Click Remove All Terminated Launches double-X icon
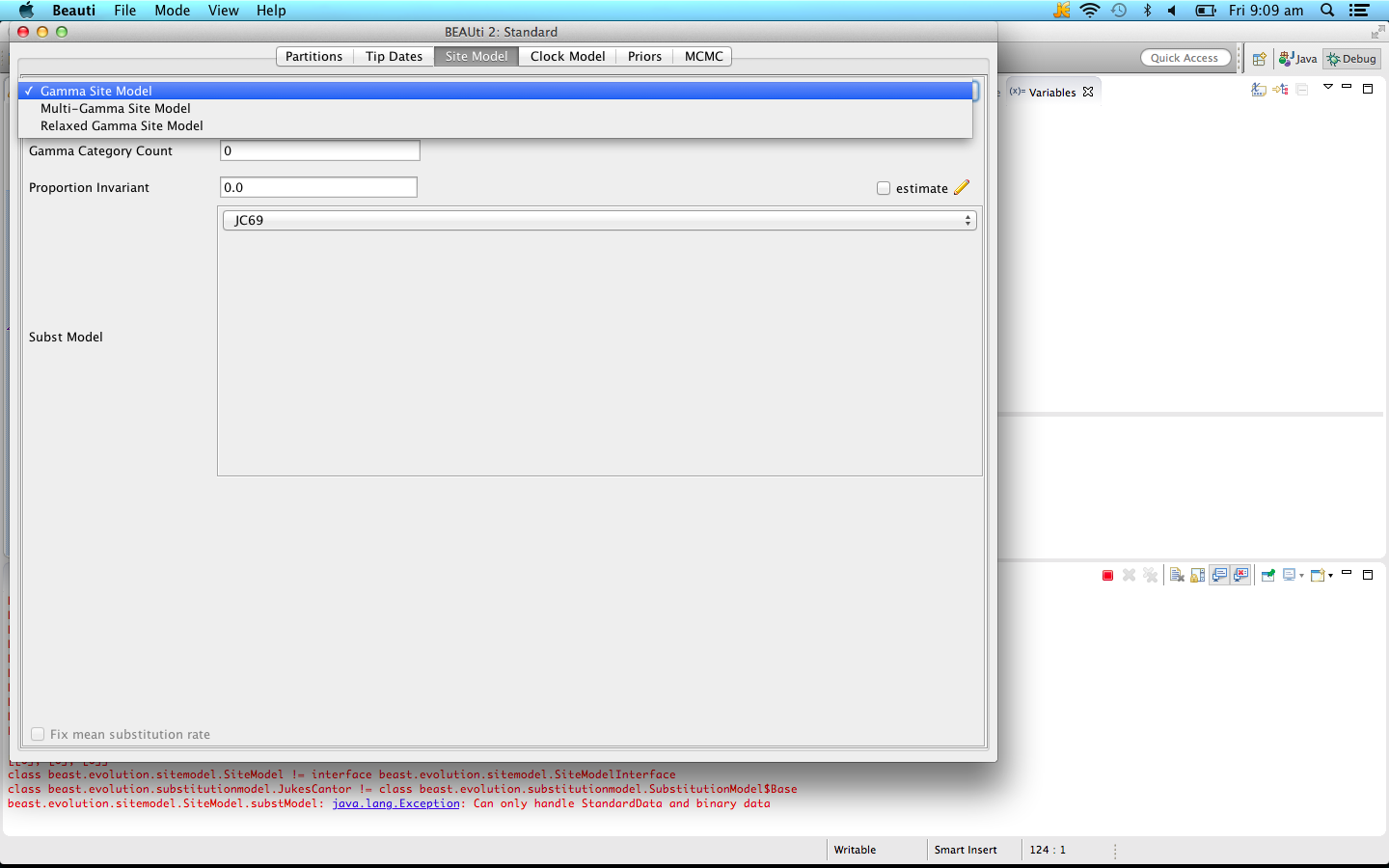Viewport: 1389px width, 868px height. coord(1150,576)
